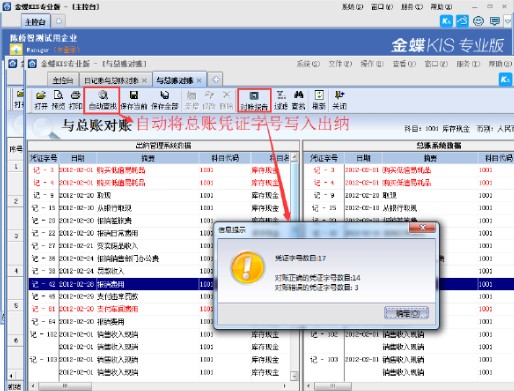Click 保存全部 (Save all) icon
The width and height of the screenshot is (514, 391).
point(165,100)
